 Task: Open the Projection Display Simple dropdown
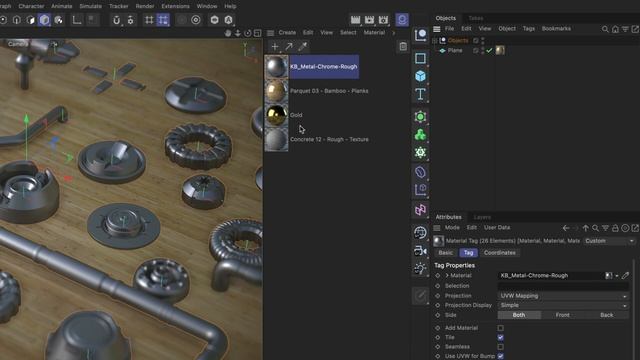coord(563,305)
